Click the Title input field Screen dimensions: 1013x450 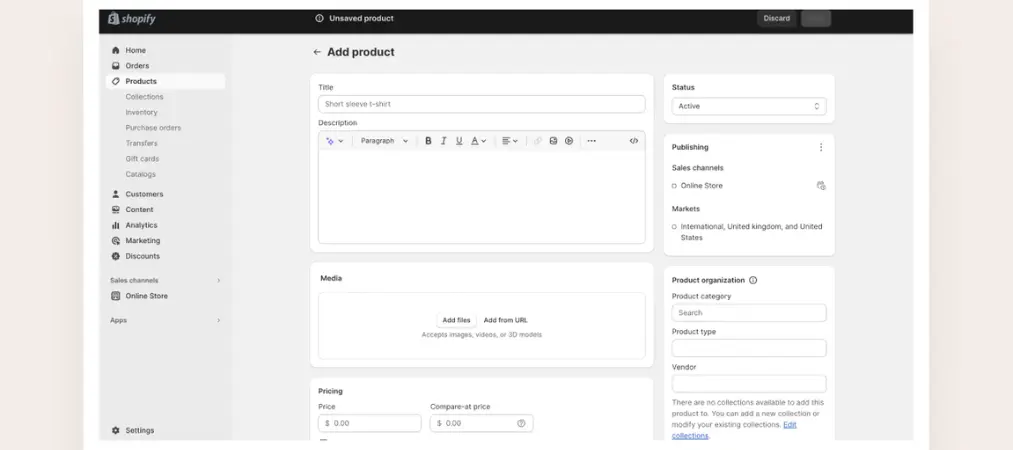click(x=481, y=104)
